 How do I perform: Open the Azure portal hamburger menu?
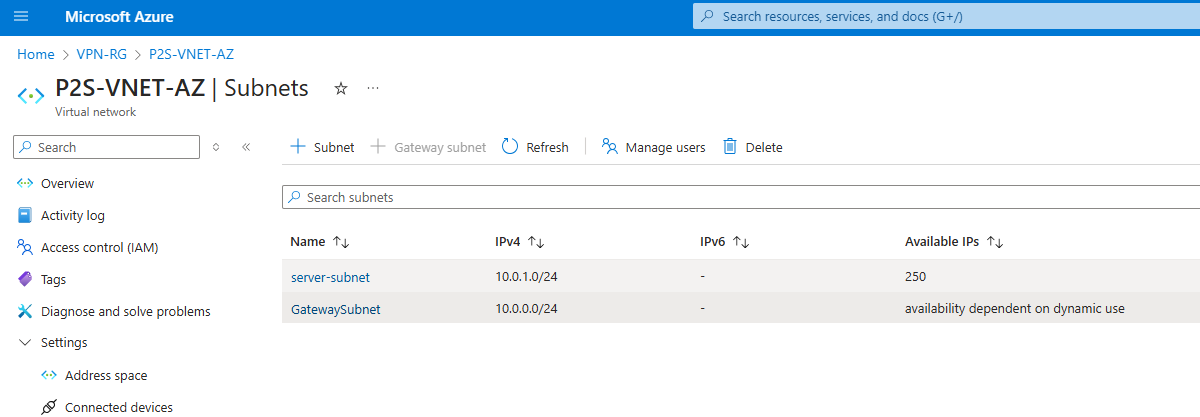22,17
